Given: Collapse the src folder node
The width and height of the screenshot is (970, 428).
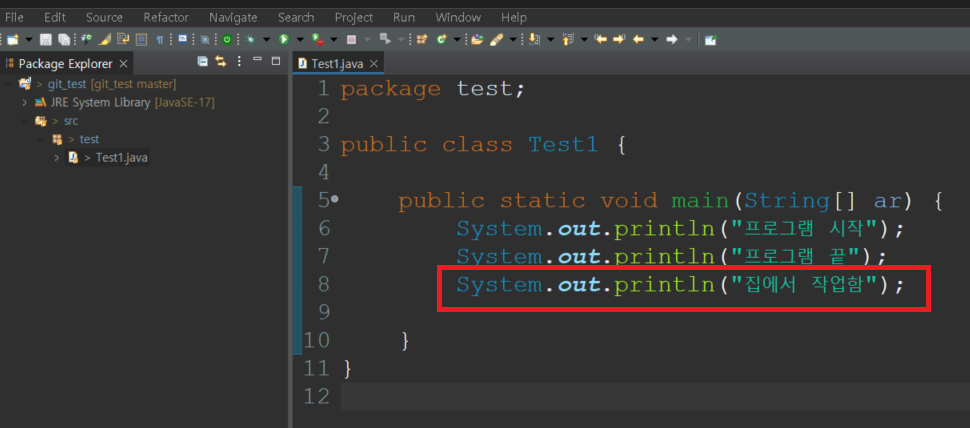Looking at the screenshot, I should 25,121.
